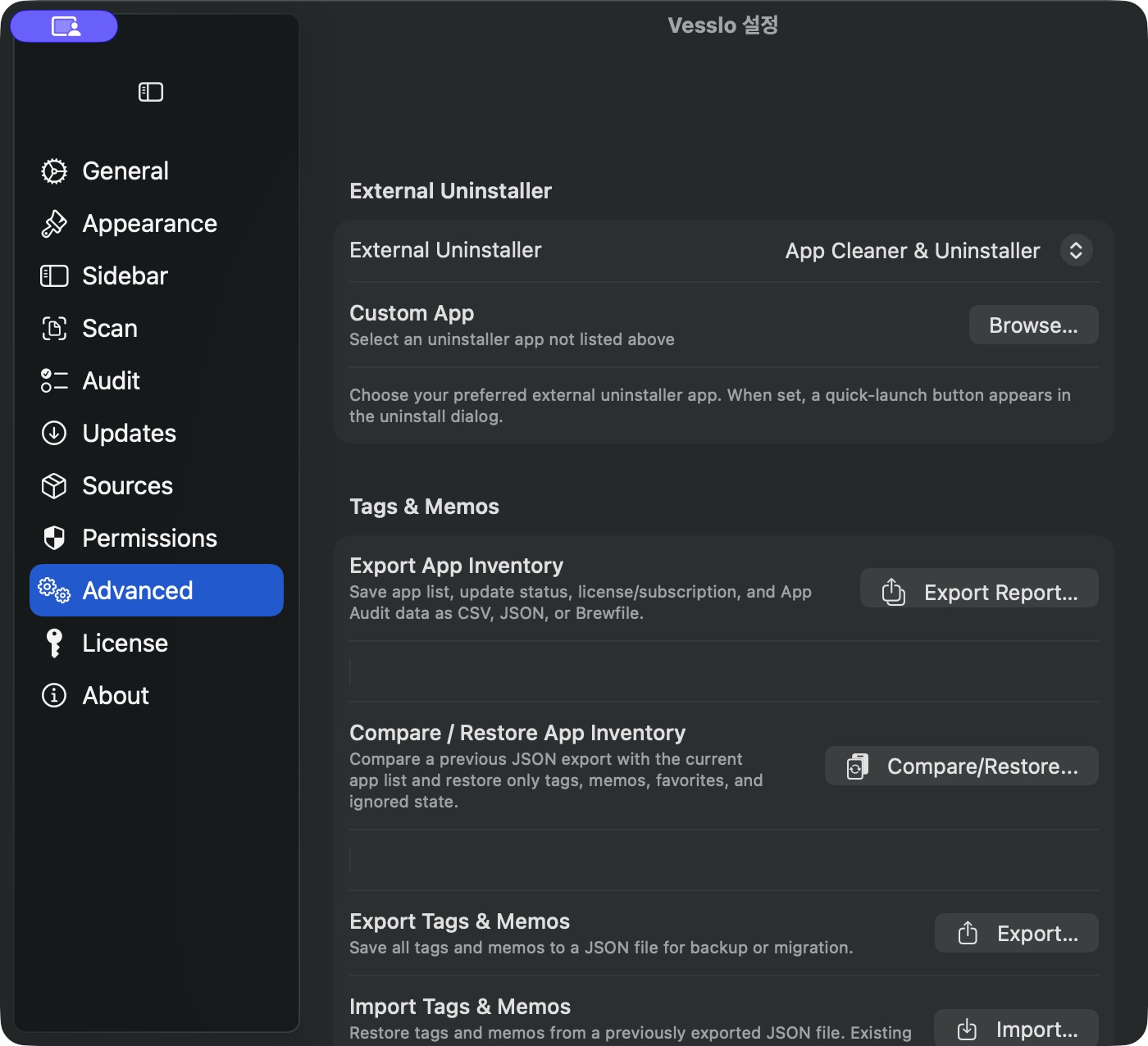
Task: Click the Compare/Restore... label
Action: [x=982, y=766]
